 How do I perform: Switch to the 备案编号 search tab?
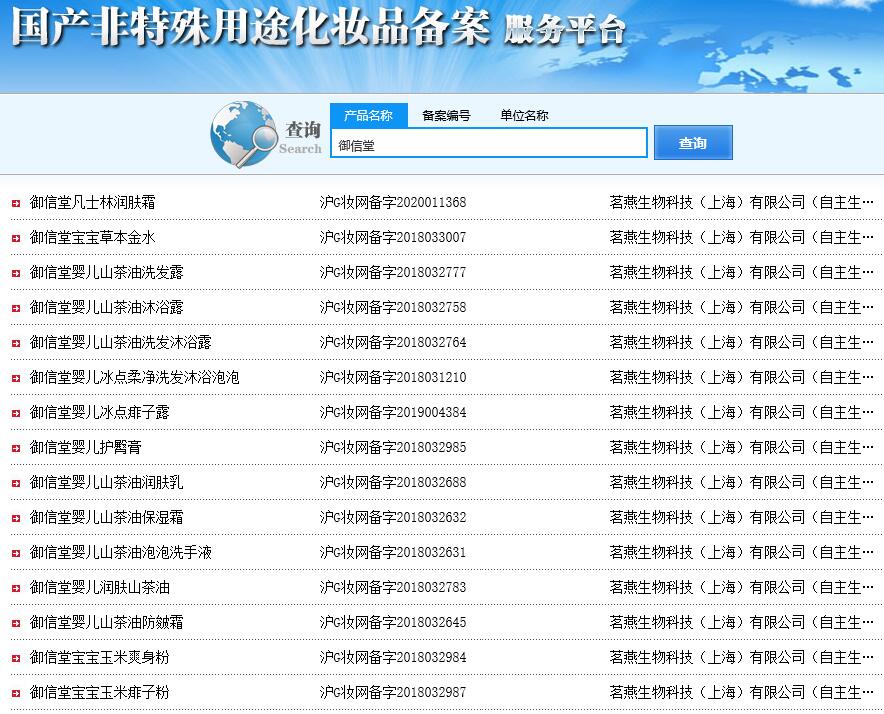pyautogui.click(x=447, y=115)
